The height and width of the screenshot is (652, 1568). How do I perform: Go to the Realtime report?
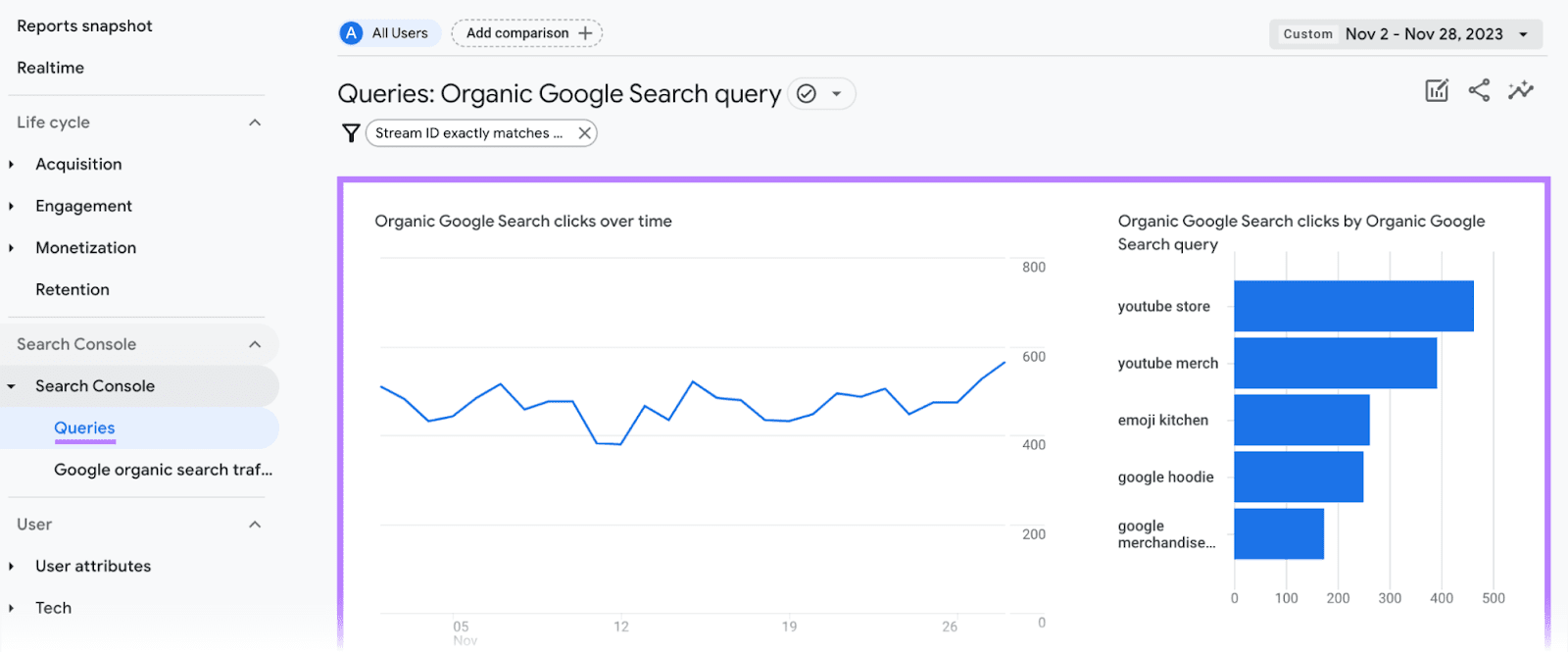(x=50, y=68)
